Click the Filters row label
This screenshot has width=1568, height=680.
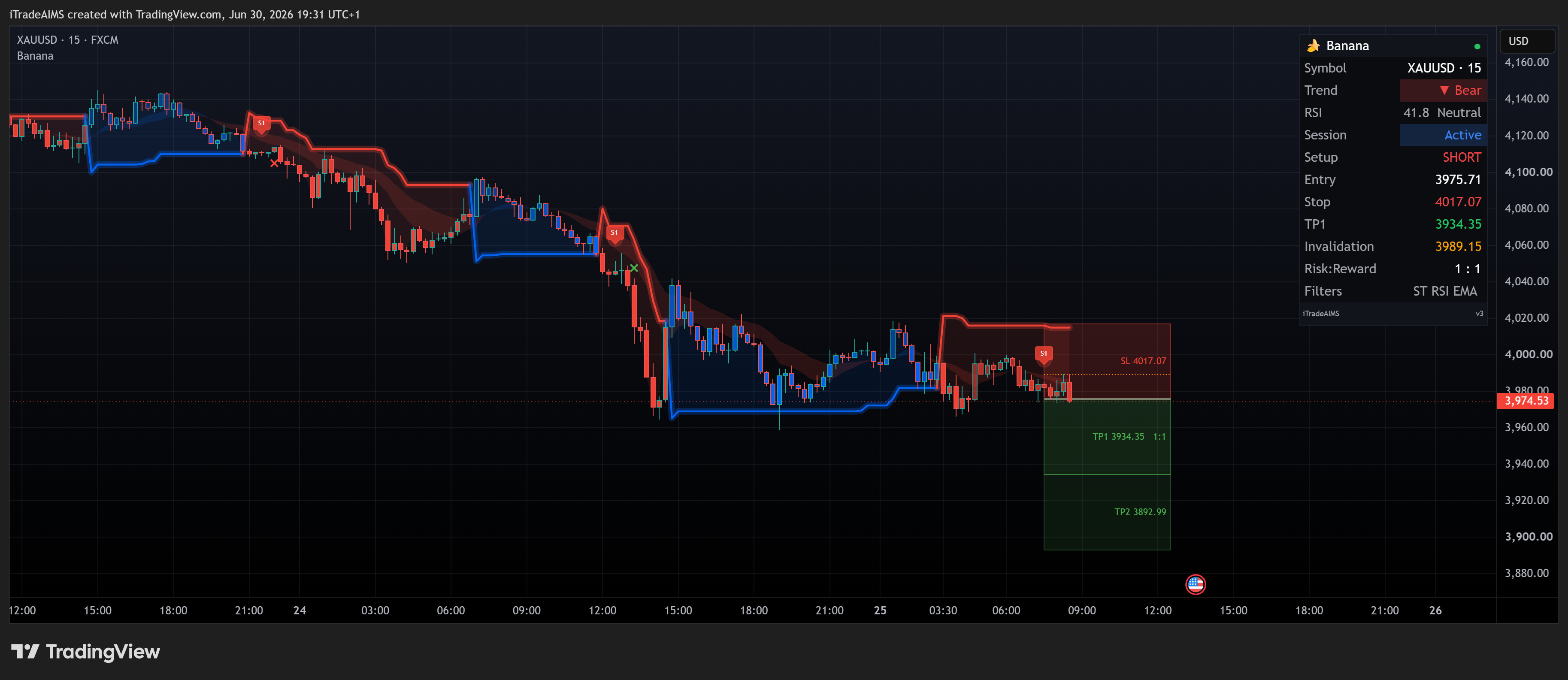click(1323, 291)
